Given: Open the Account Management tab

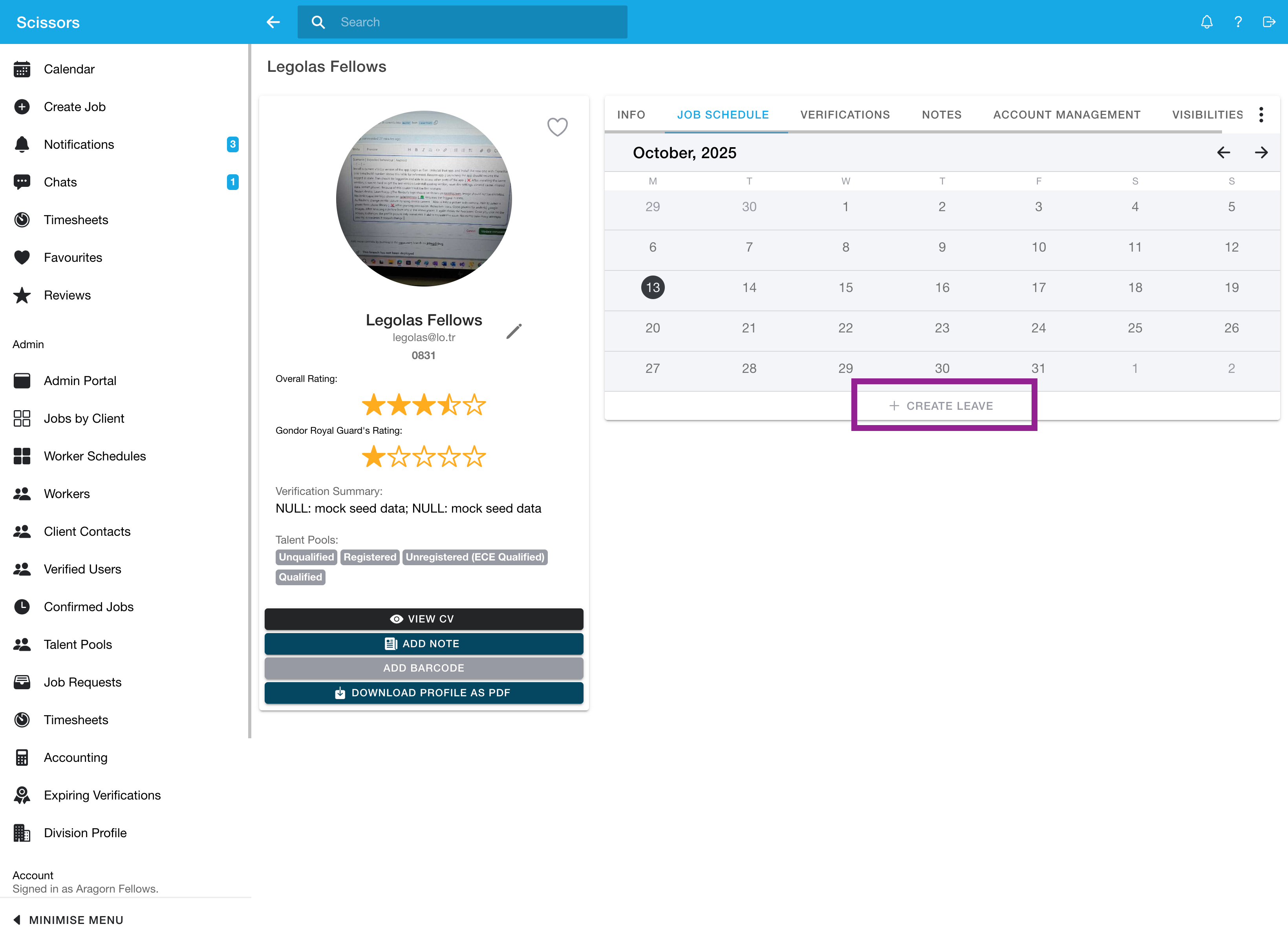Looking at the screenshot, I should point(1067,115).
